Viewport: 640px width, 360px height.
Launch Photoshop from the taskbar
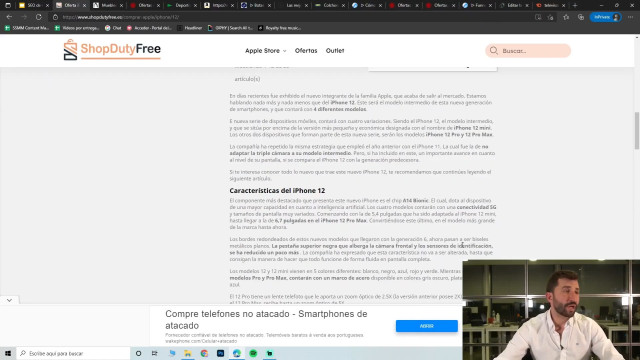click(x=220, y=353)
